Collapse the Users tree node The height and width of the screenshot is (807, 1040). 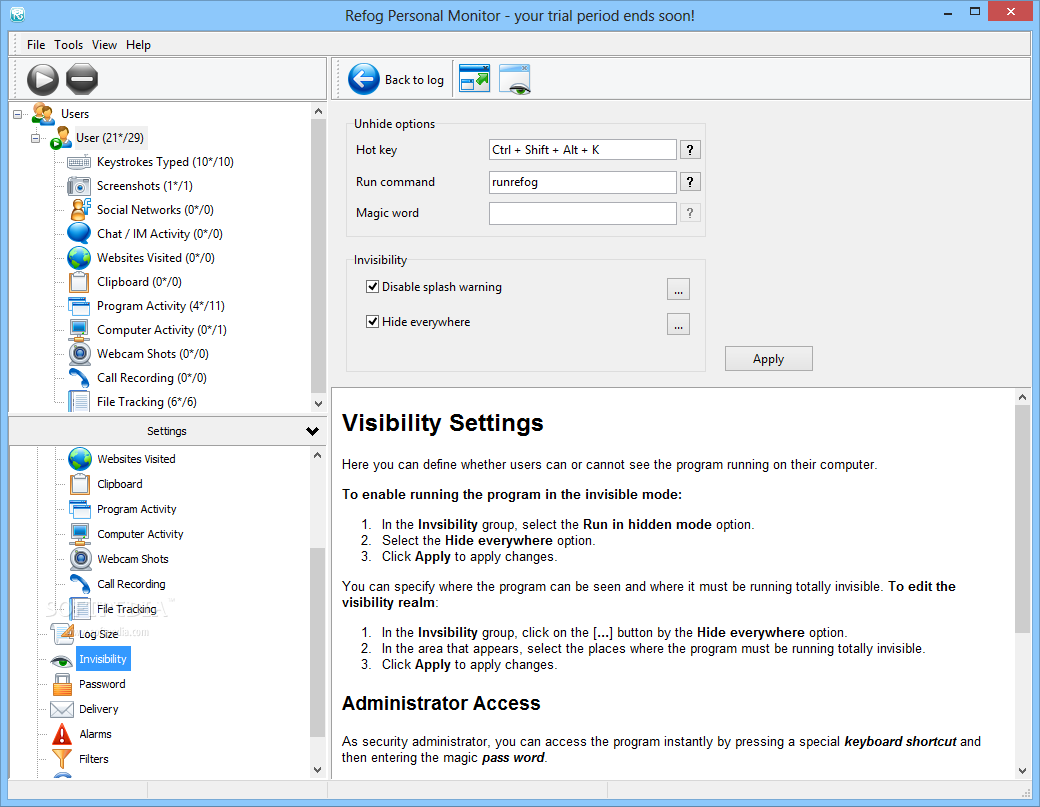pos(18,114)
